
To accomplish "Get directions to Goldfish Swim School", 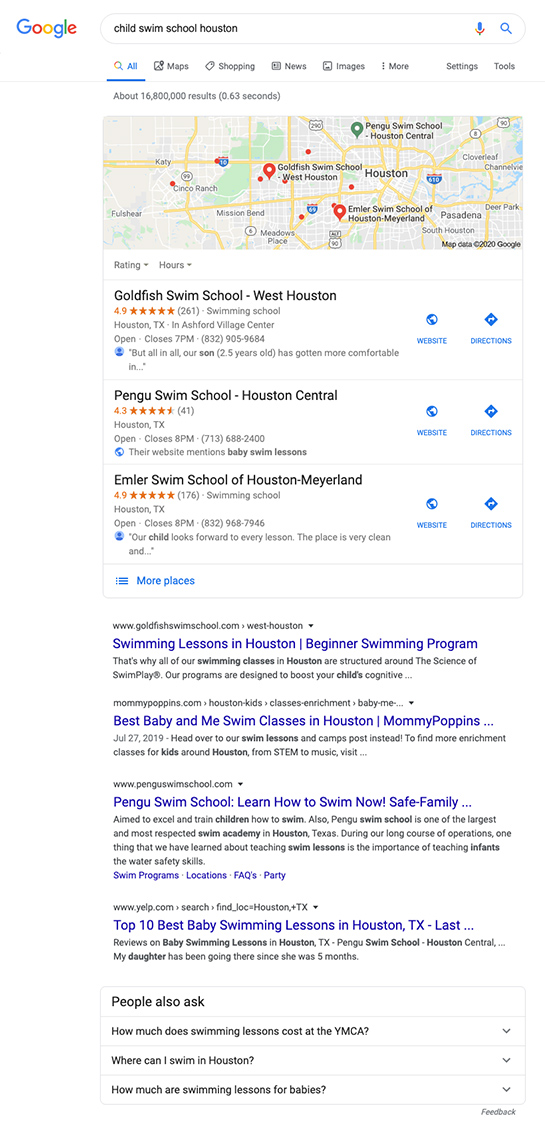I will (x=491, y=320).
